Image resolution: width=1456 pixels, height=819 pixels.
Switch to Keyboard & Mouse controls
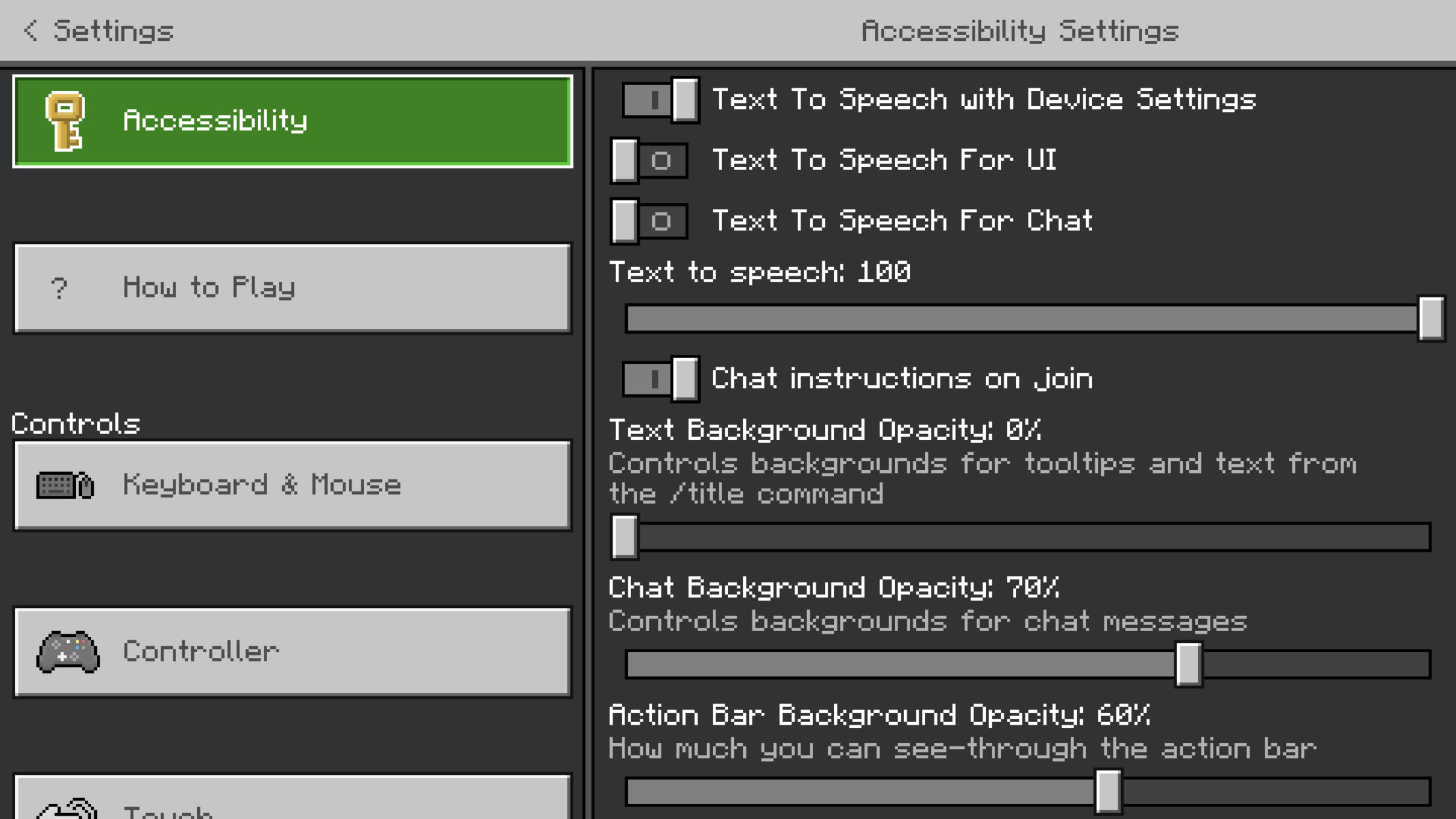(x=292, y=485)
